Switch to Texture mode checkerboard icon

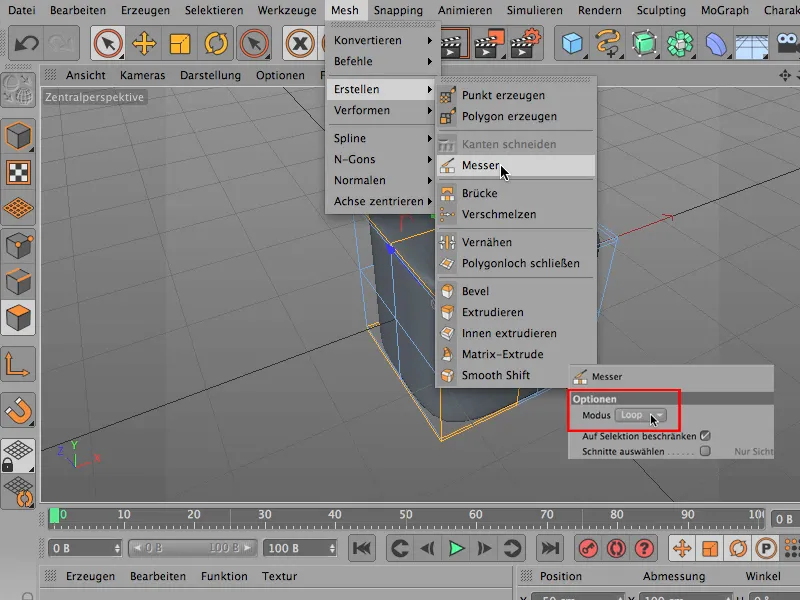pos(18,172)
